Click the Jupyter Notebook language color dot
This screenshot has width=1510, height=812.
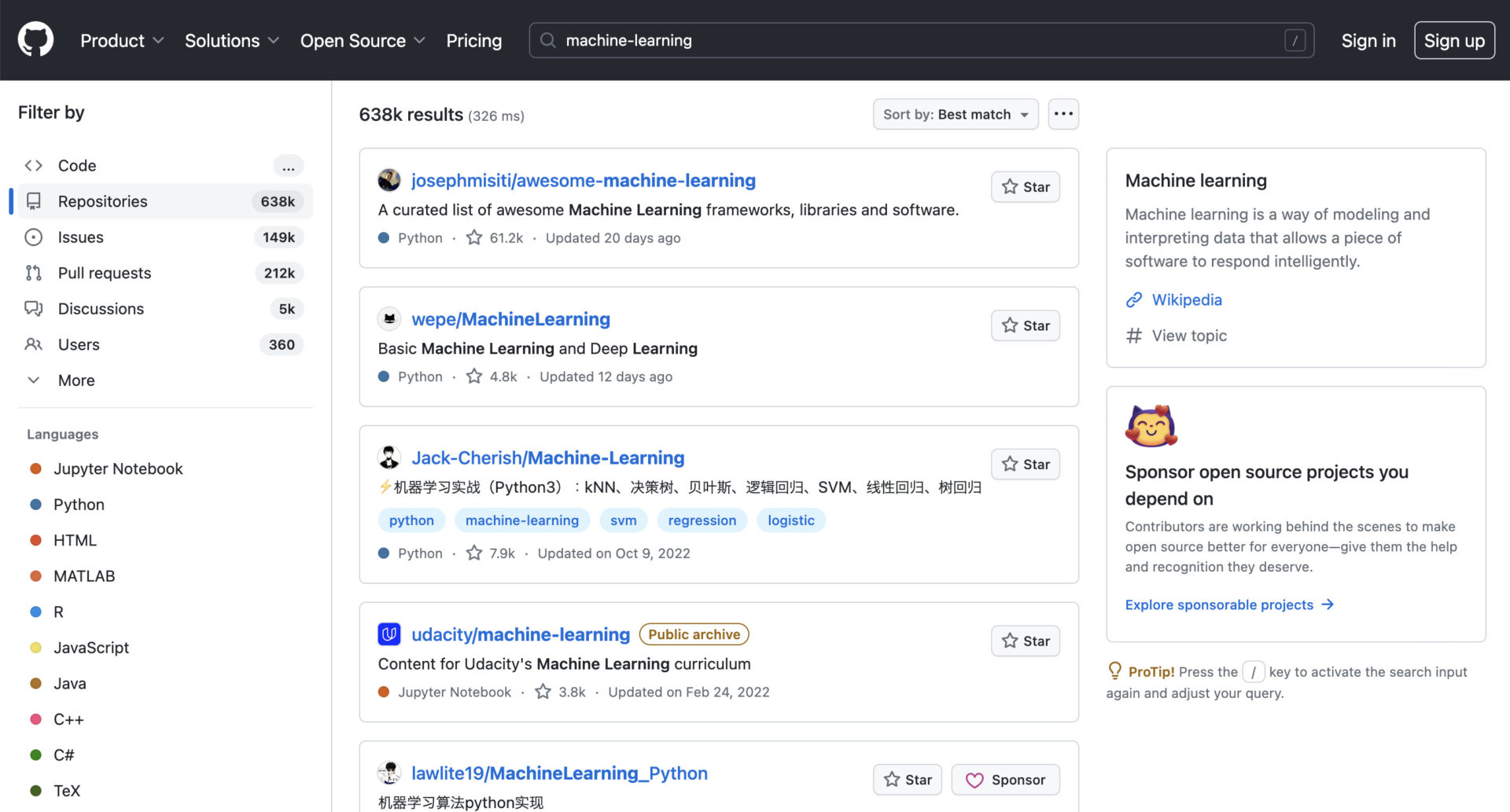35,468
